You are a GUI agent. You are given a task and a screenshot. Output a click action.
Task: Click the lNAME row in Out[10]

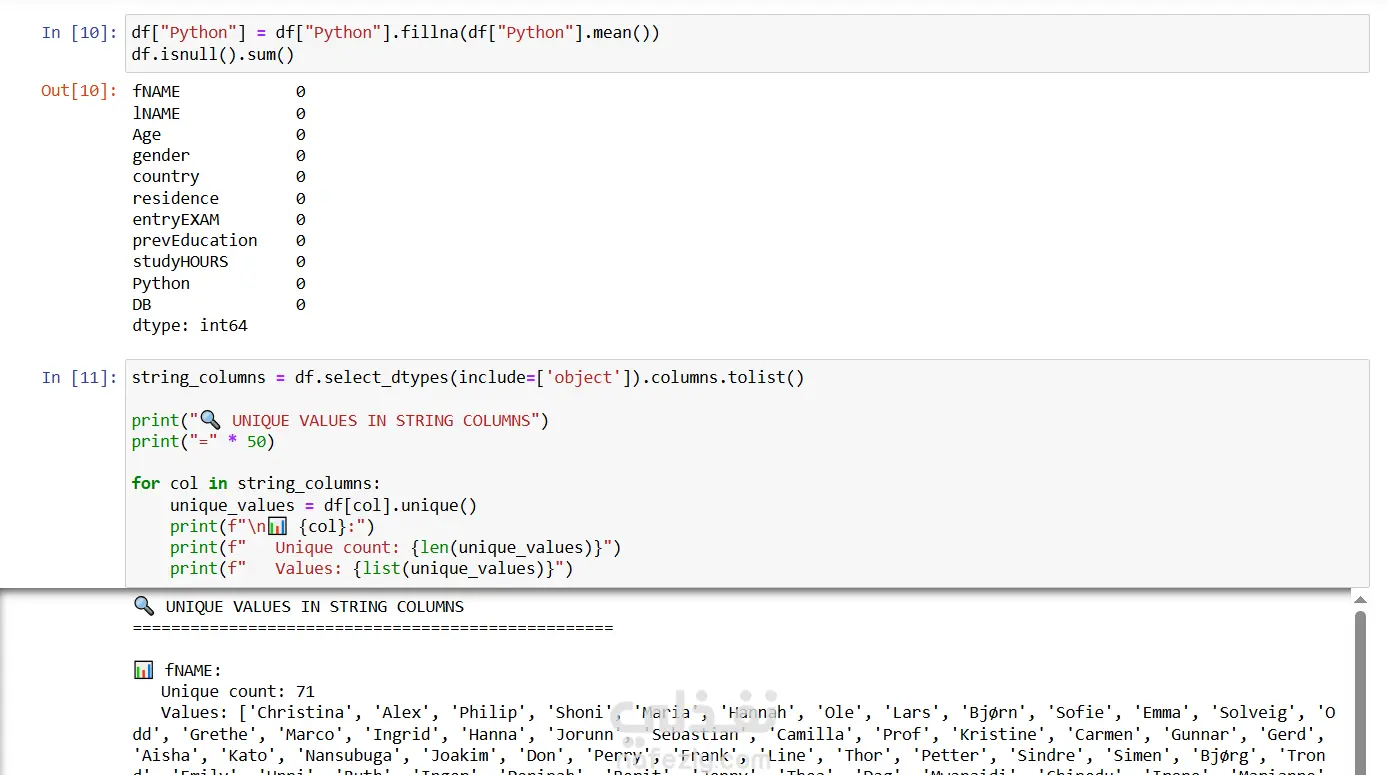[219, 114]
